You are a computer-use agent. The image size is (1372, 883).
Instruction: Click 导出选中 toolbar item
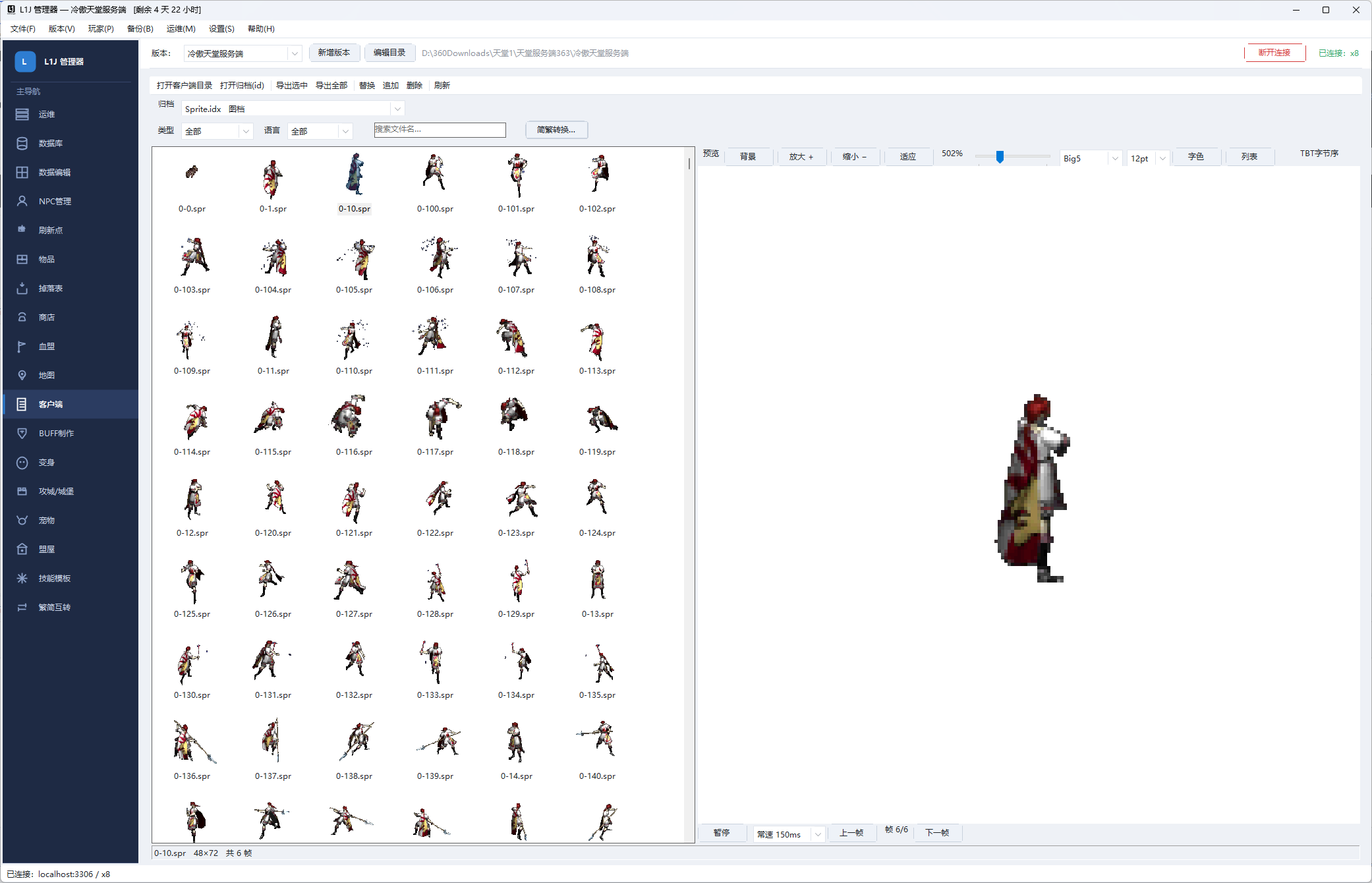tap(291, 85)
